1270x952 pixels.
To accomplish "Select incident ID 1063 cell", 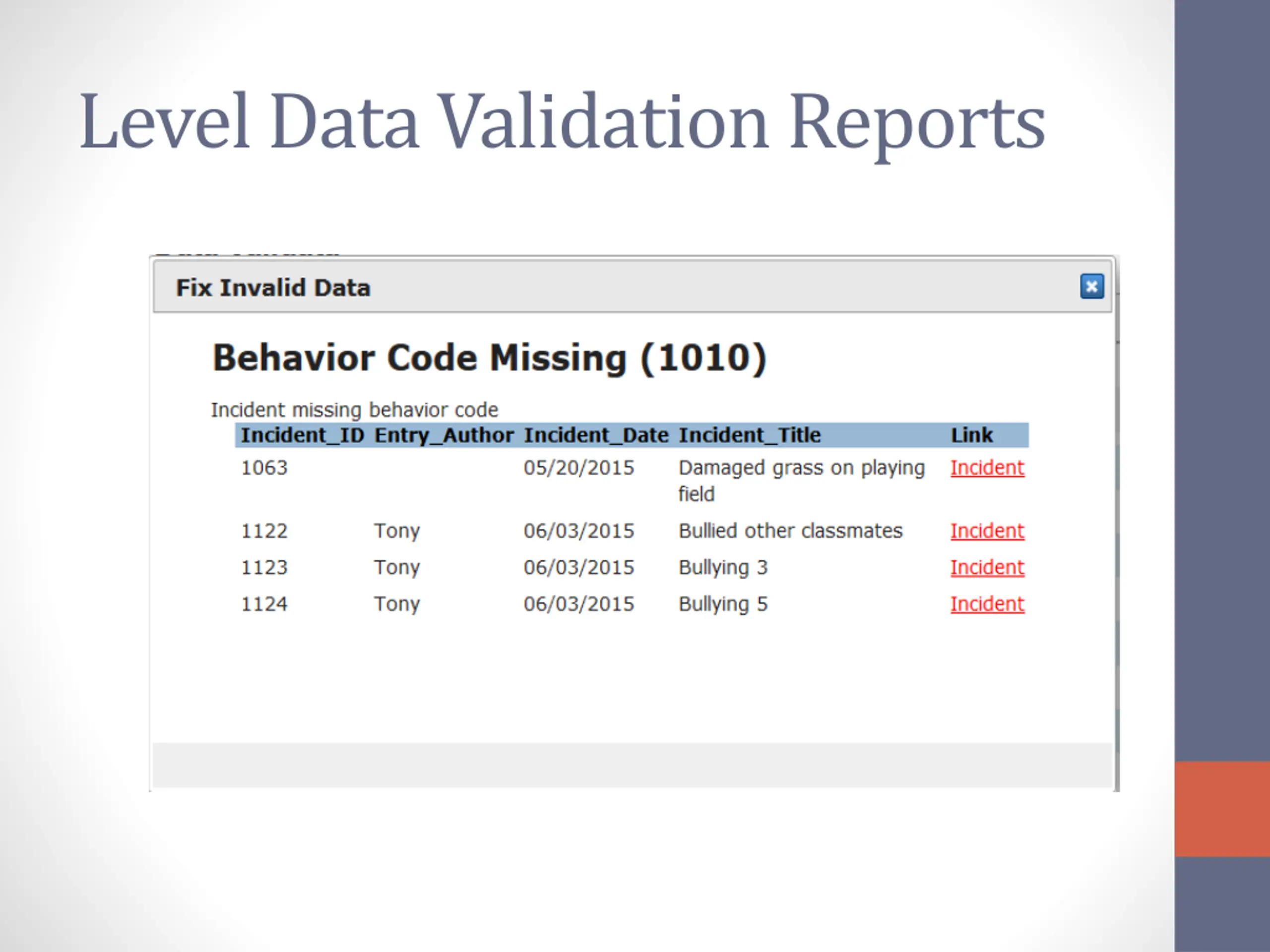I will 264,468.
